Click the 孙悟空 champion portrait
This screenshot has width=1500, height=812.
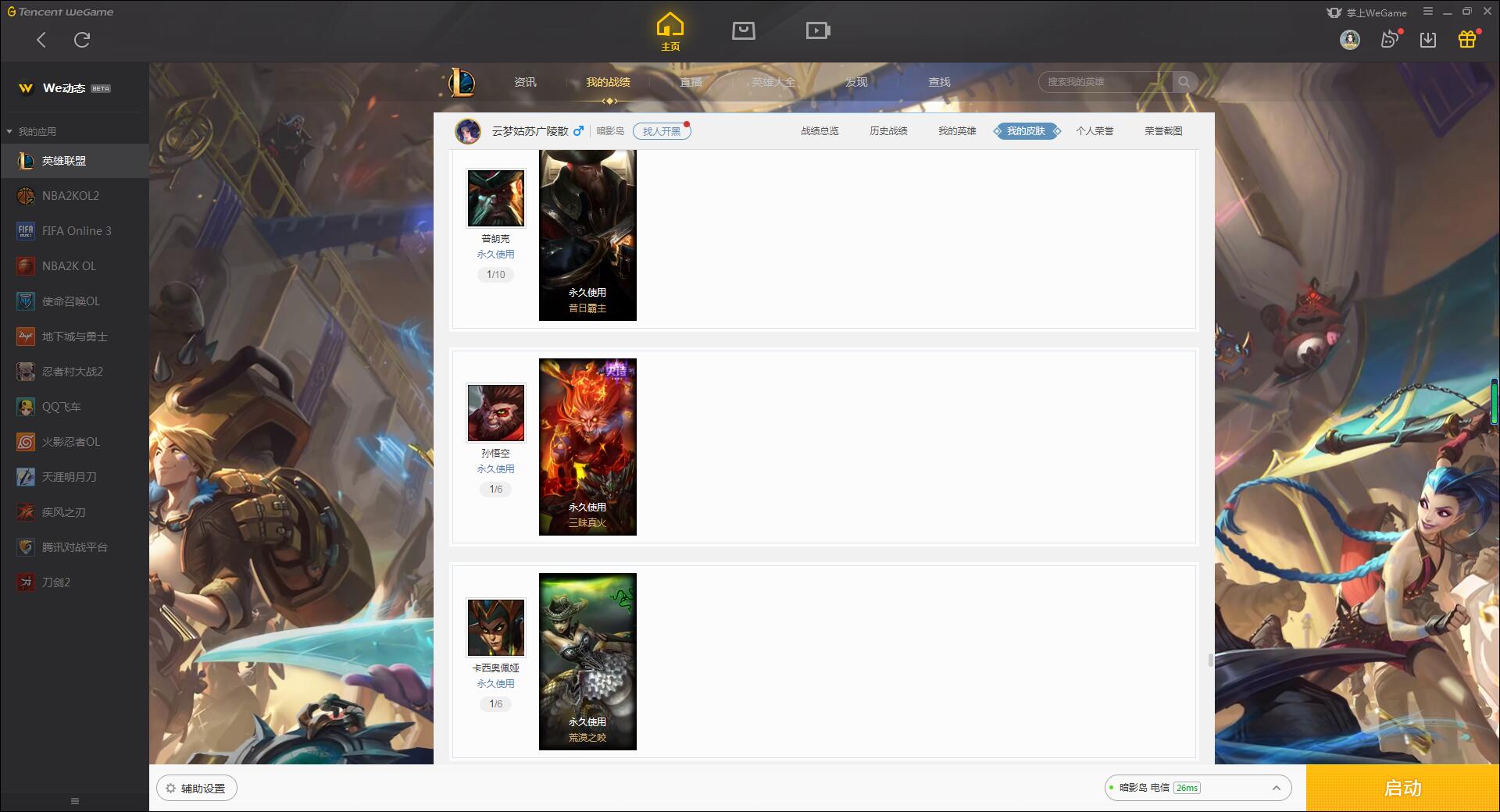[496, 413]
